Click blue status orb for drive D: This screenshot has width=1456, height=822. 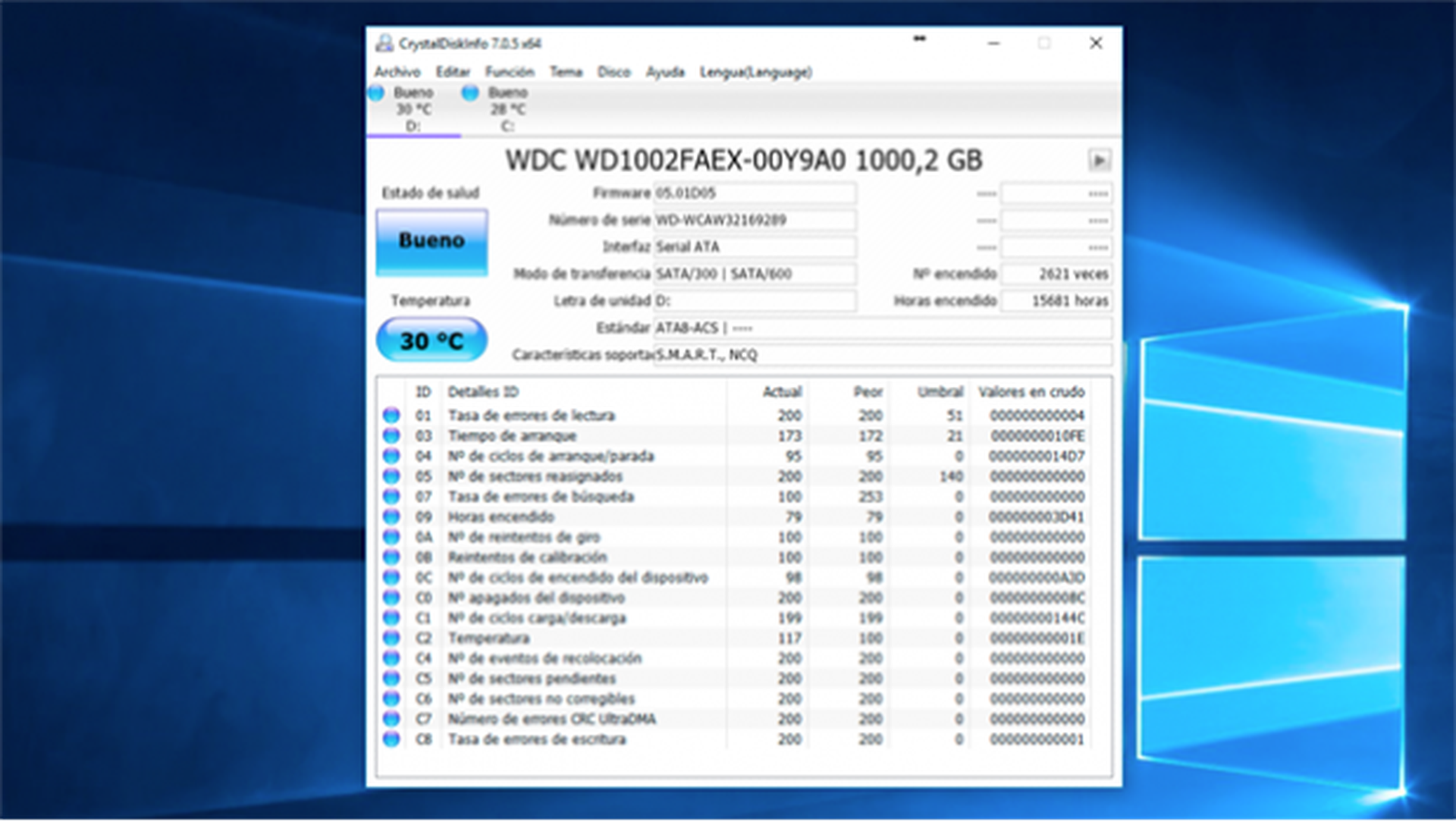376,93
